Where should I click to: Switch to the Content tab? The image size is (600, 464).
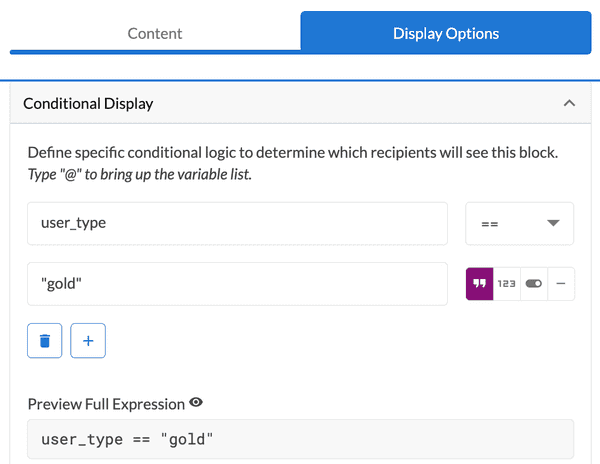[155, 33]
